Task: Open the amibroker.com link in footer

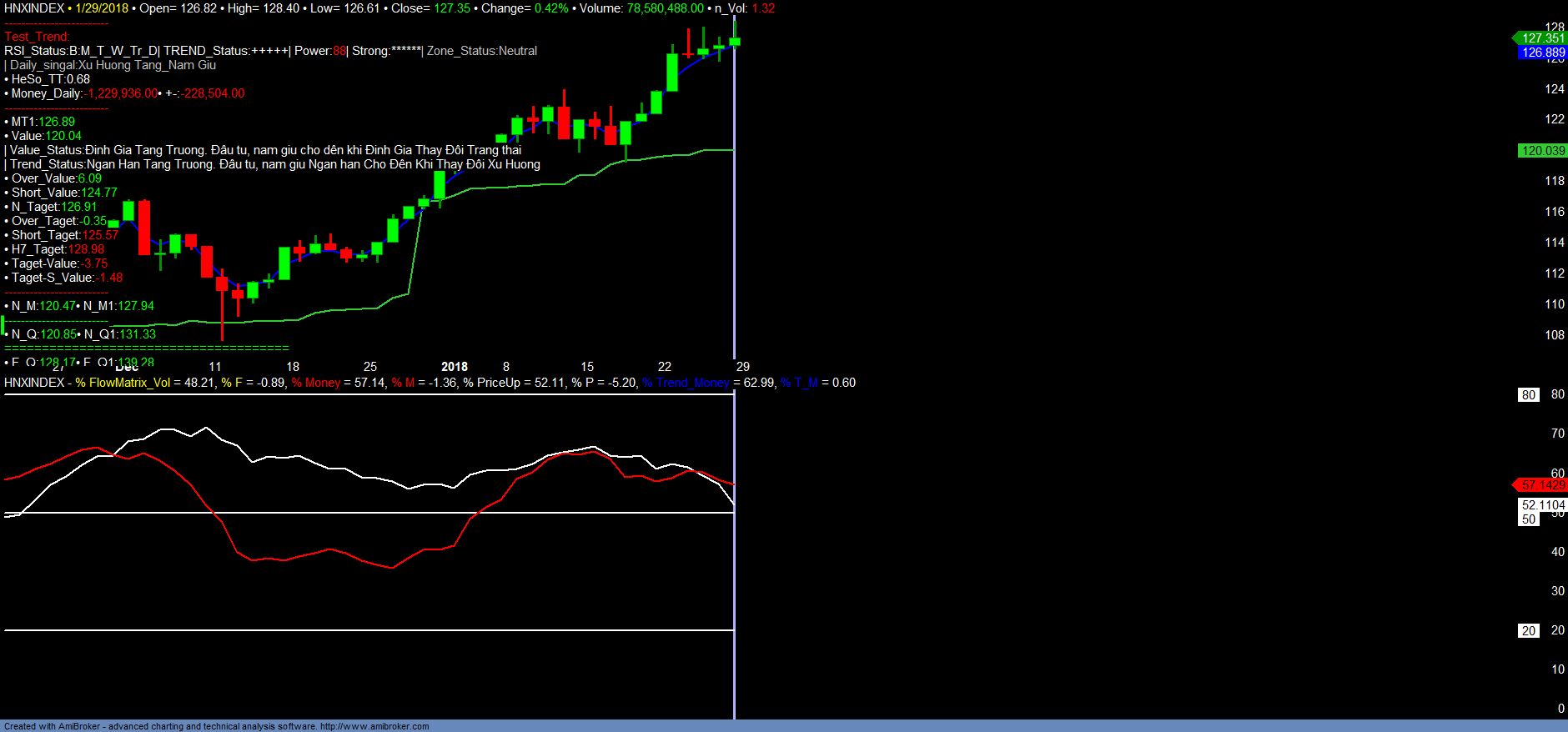Action: (x=374, y=726)
